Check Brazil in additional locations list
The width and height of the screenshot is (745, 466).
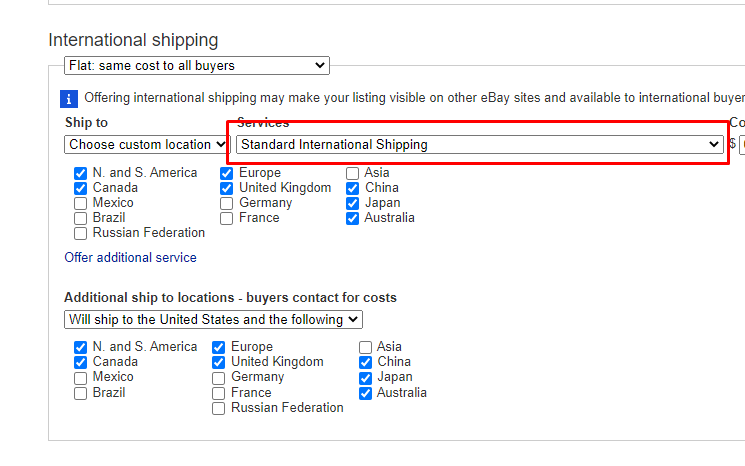click(x=80, y=393)
